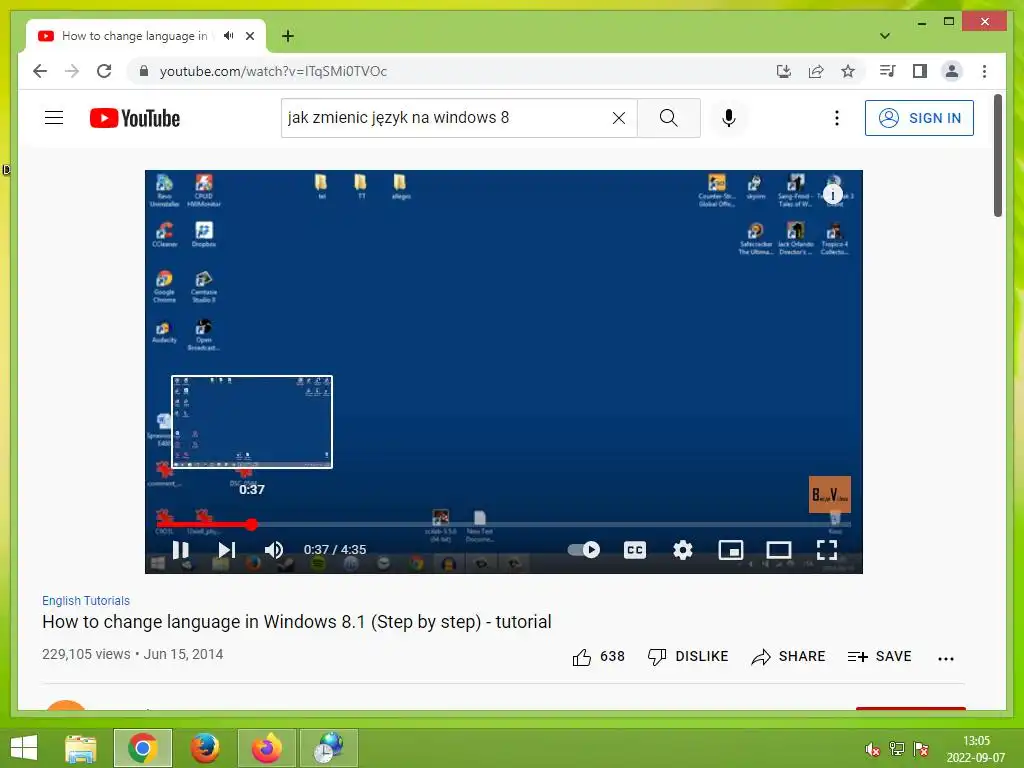Image resolution: width=1024 pixels, height=768 pixels.
Task: Open the tab search dropdown arrow
Action: [x=885, y=36]
